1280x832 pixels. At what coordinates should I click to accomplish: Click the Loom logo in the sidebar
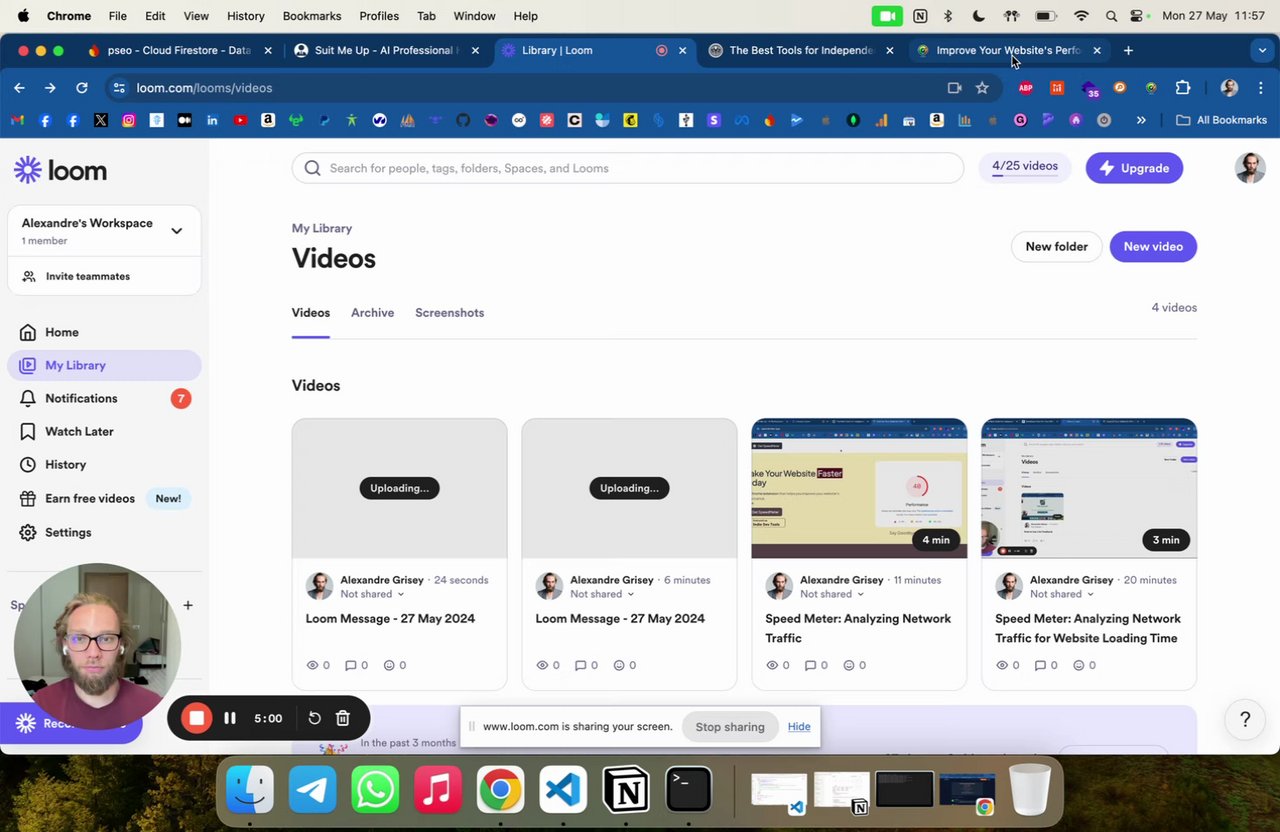(x=60, y=170)
